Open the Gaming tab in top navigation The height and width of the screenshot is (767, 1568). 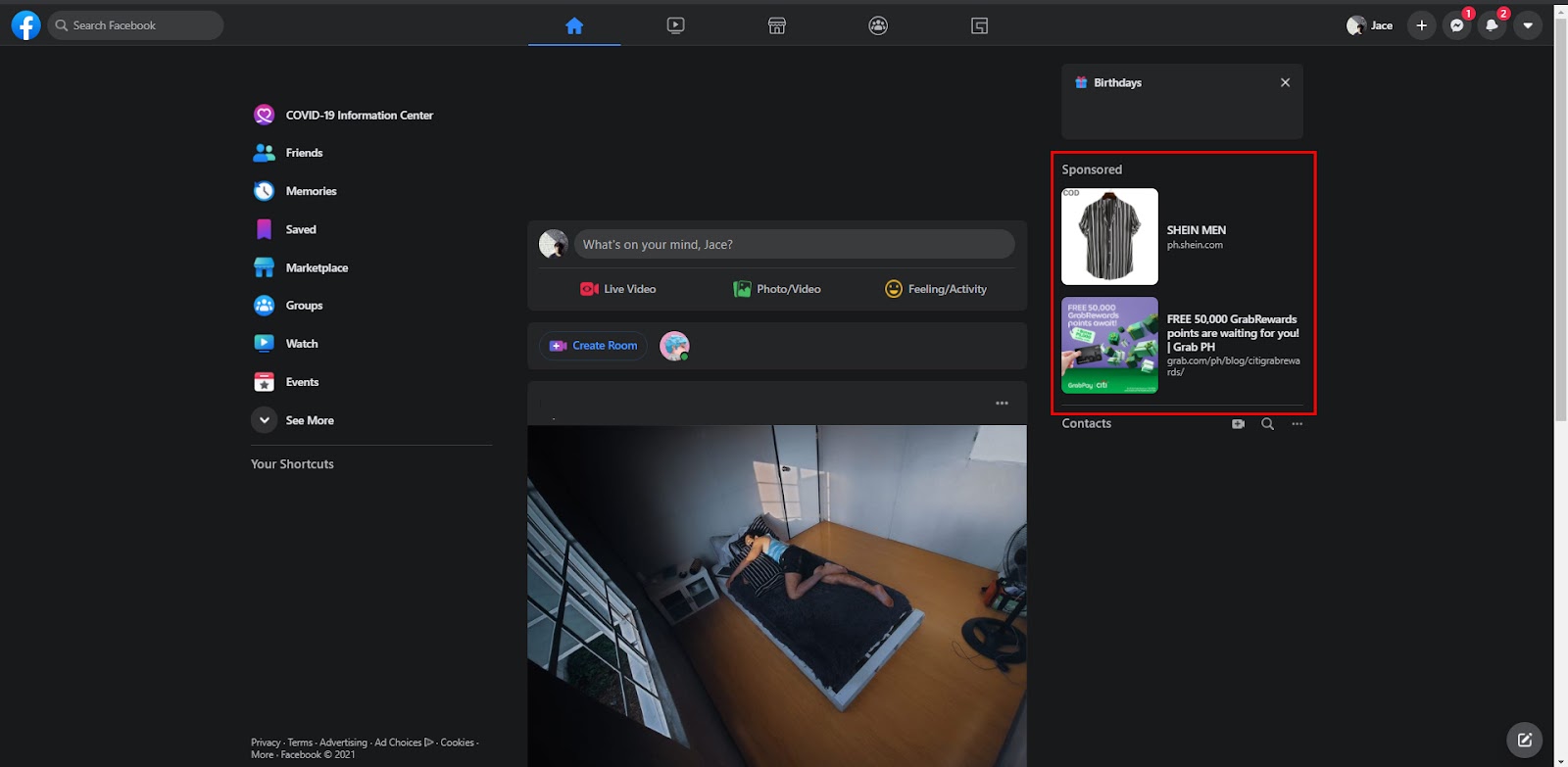[979, 25]
